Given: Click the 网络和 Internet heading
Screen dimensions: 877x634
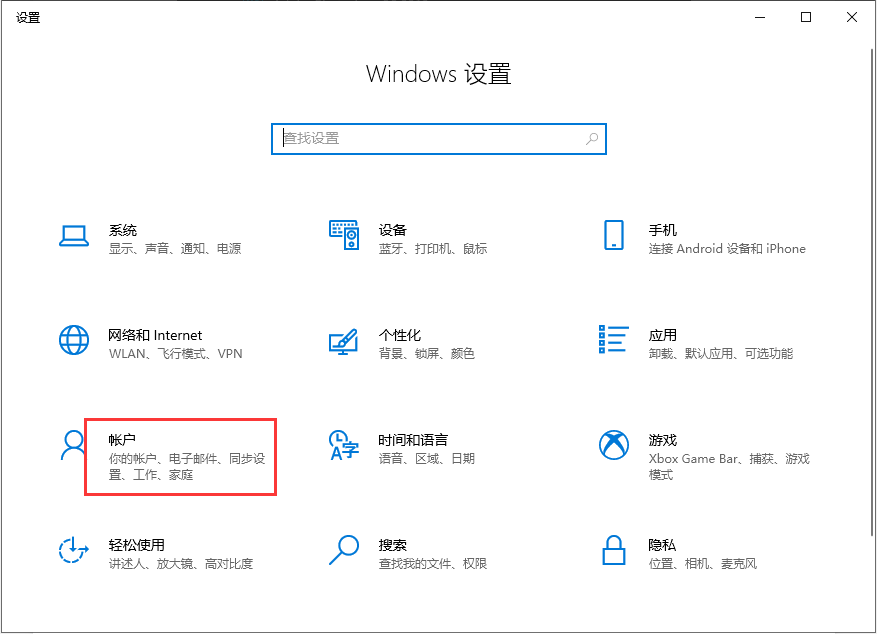Looking at the screenshot, I should point(155,335).
